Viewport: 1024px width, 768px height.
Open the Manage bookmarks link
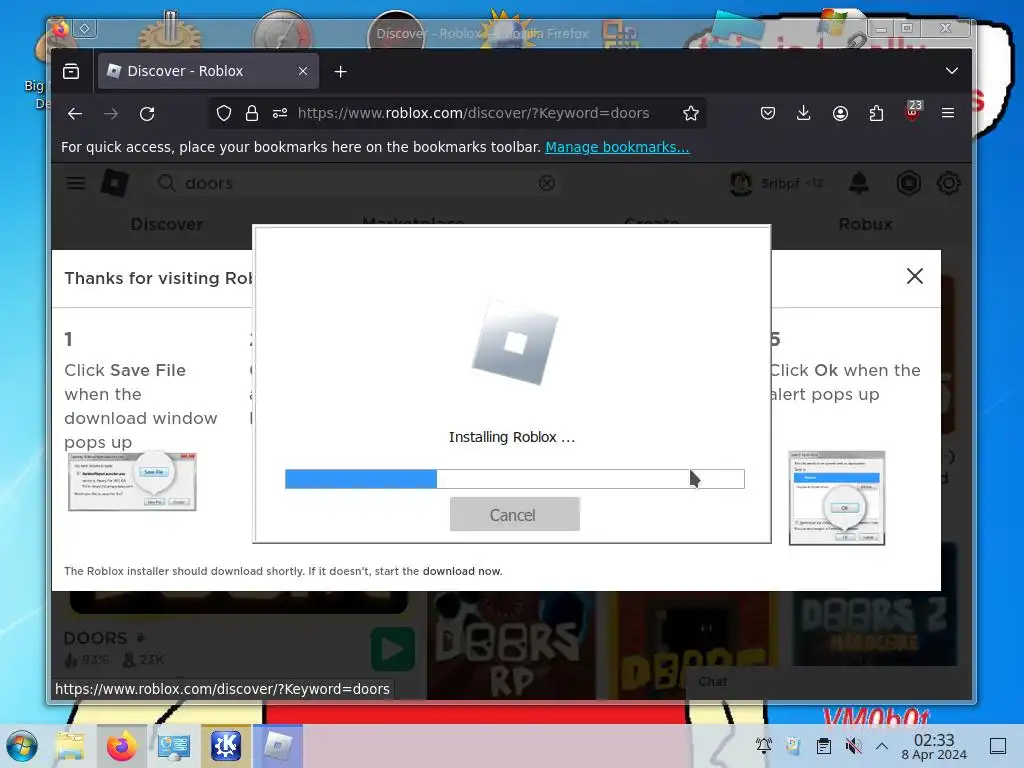tap(617, 147)
